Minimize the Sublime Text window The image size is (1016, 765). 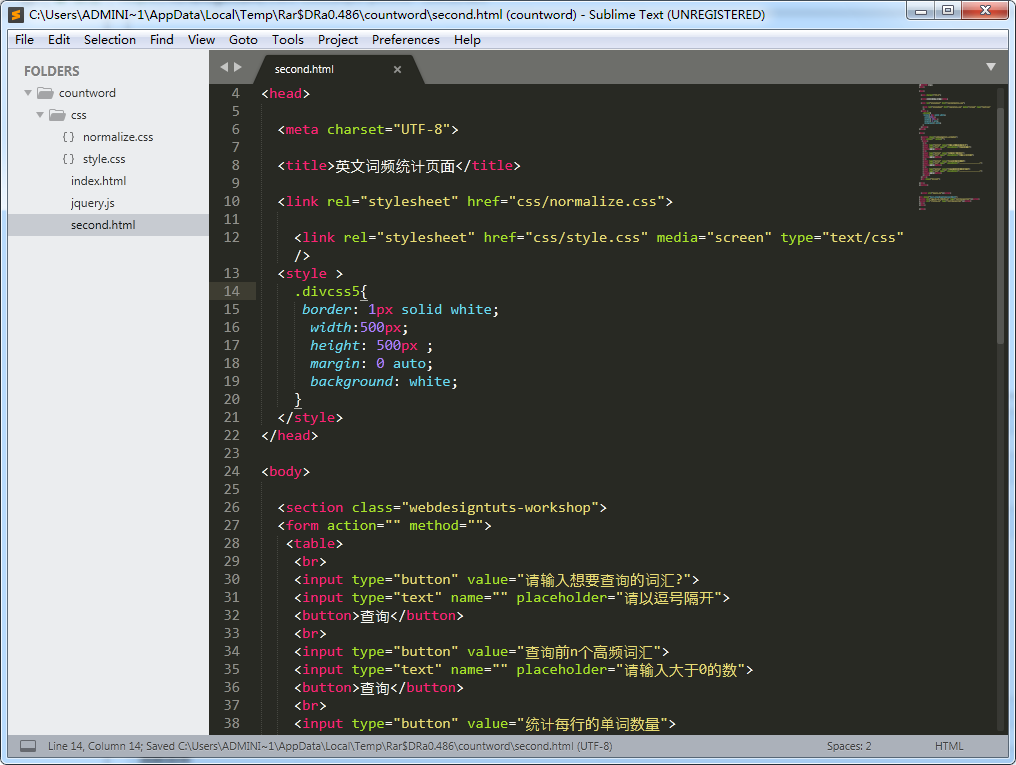pyautogui.click(x=920, y=11)
